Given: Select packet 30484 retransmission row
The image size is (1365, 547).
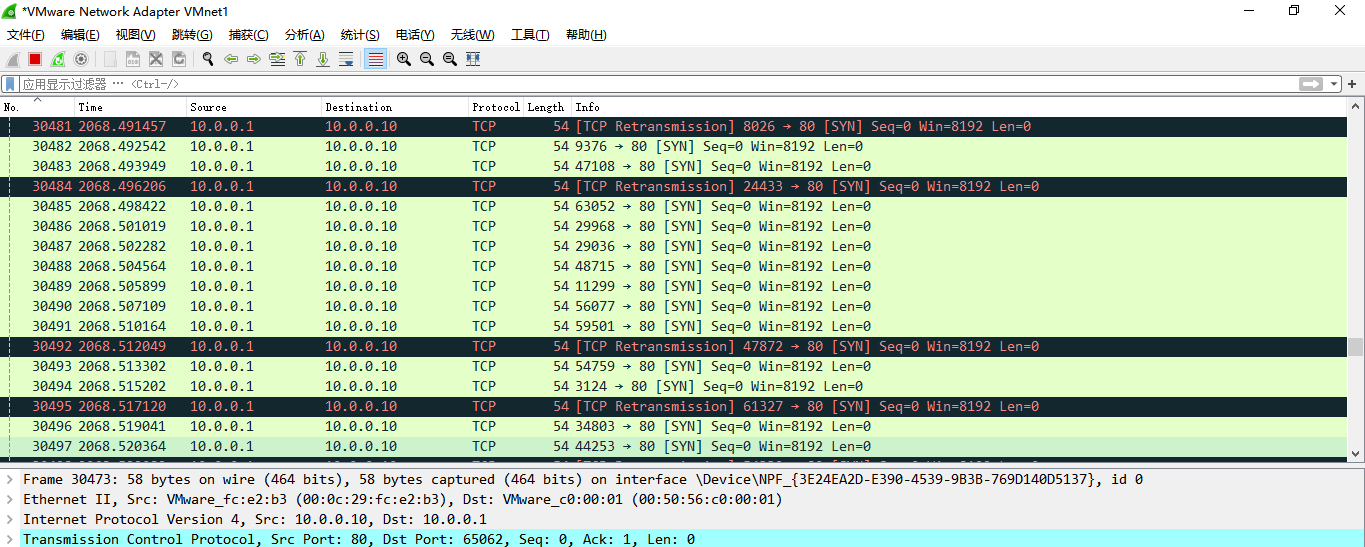Looking at the screenshot, I should click(x=674, y=187).
